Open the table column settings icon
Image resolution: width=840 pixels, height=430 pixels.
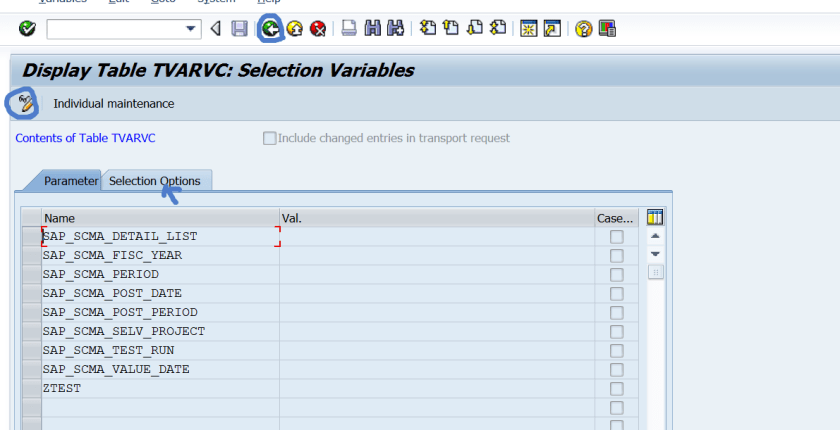coord(656,217)
